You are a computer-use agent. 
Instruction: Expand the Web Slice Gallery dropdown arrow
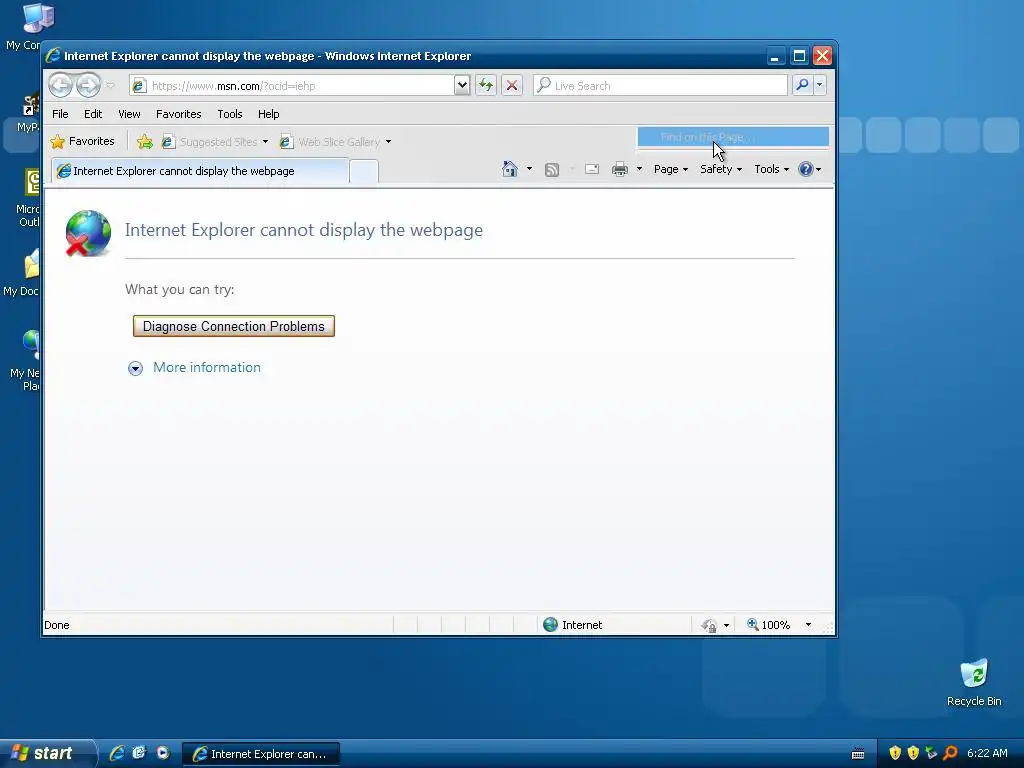(389, 142)
